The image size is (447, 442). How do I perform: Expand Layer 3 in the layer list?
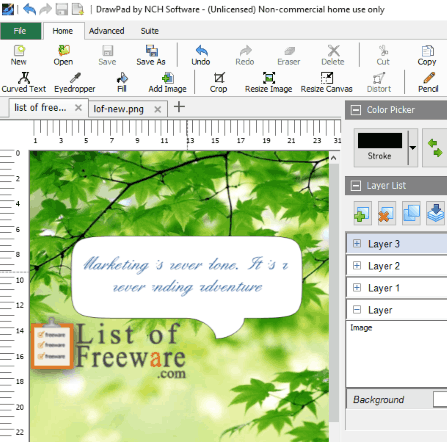tap(357, 244)
